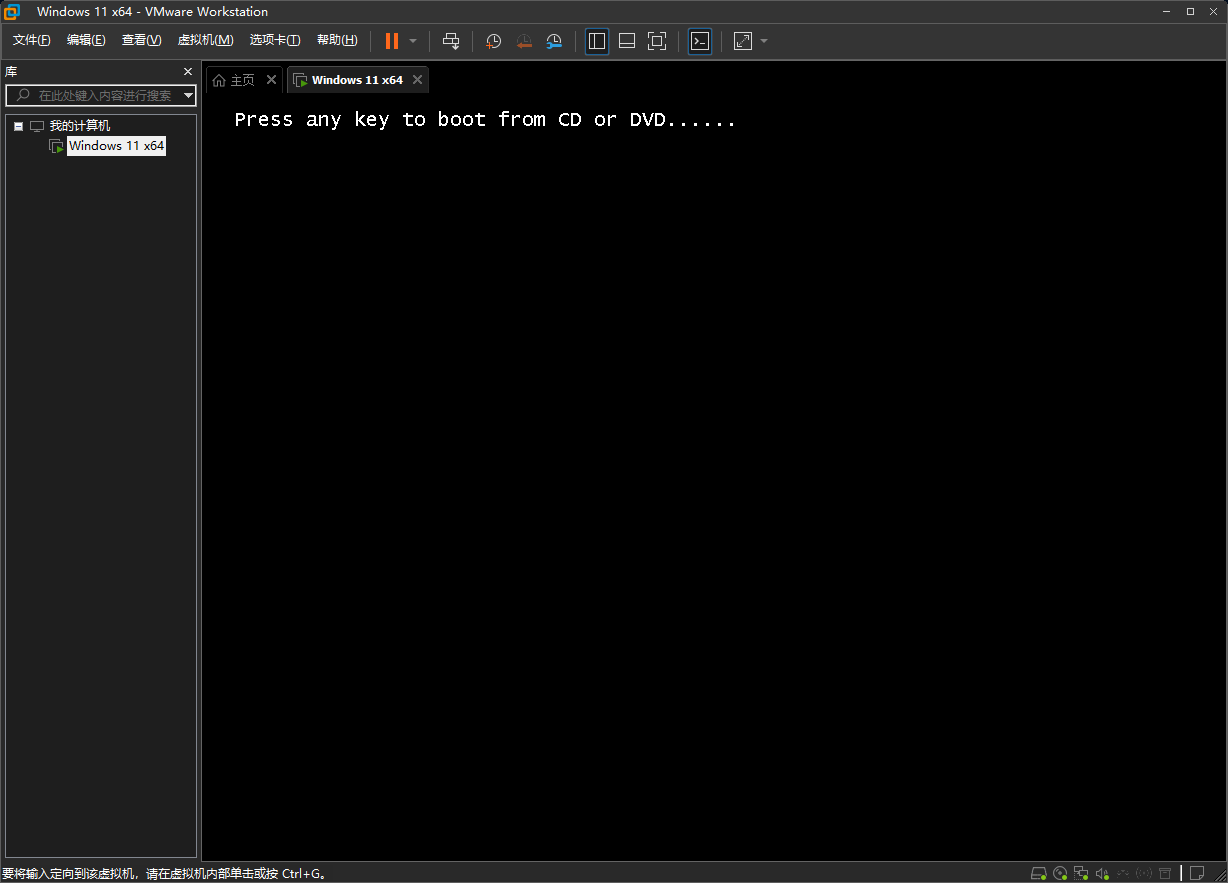Open the 文件(F) menu
Viewport: 1228px width, 883px height.
(x=32, y=40)
